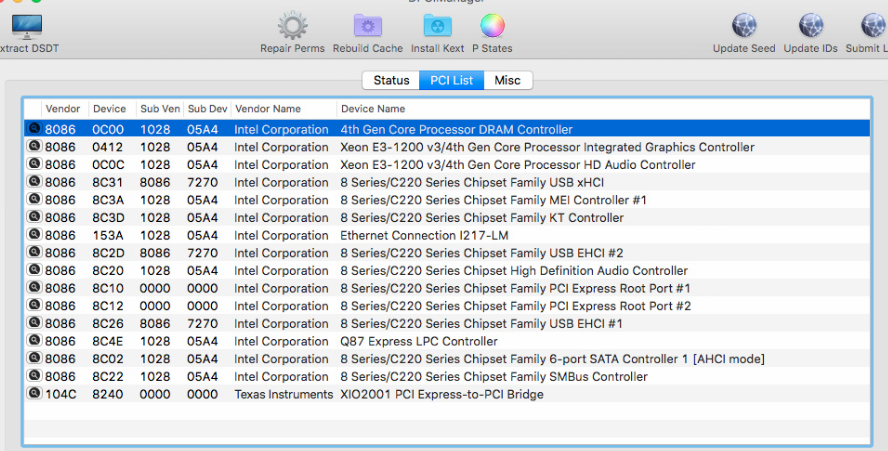Open the P States color wheel icon

click(491, 27)
